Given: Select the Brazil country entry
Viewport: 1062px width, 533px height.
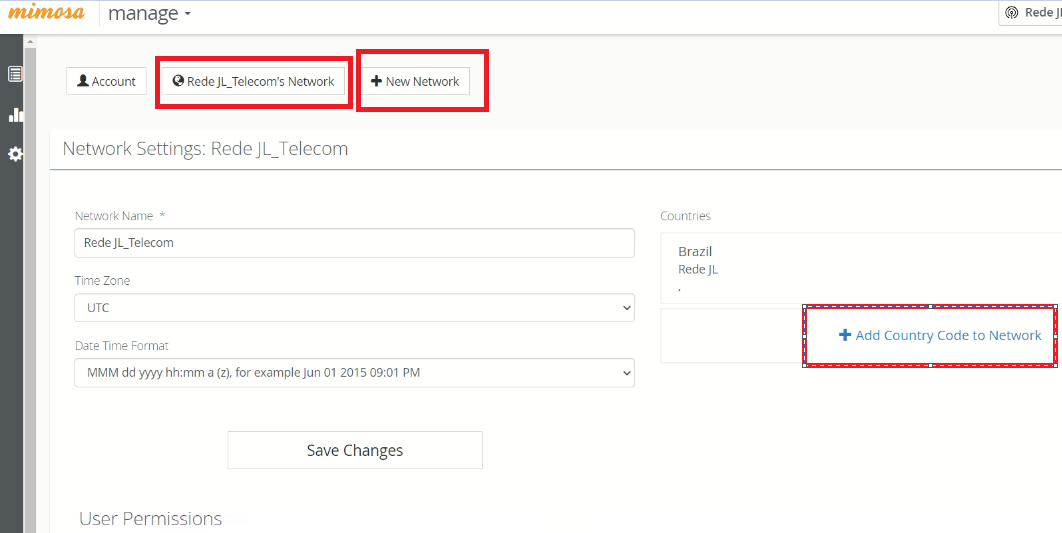Looking at the screenshot, I should [861, 268].
